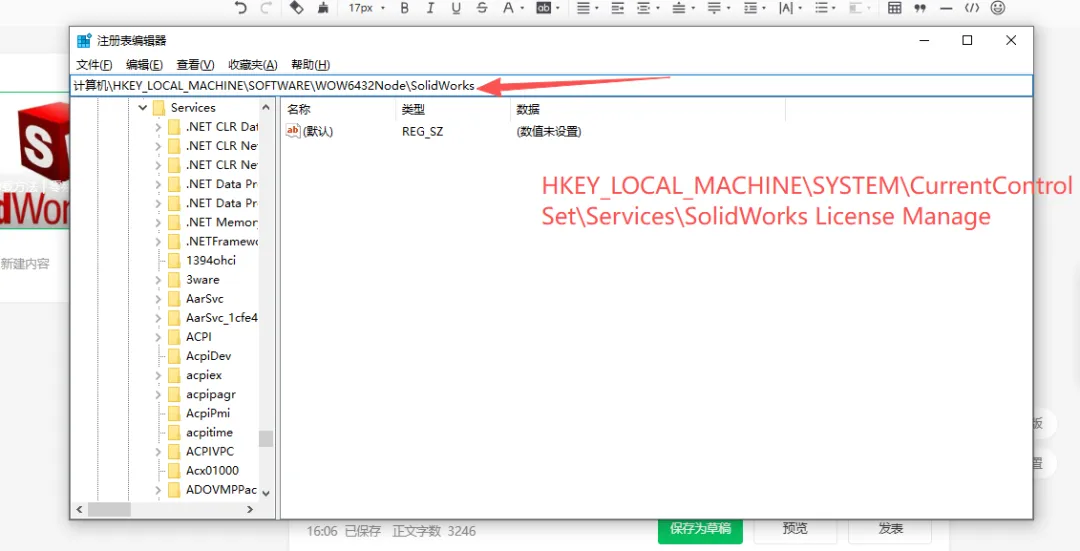Image resolution: width=1080 pixels, height=551 pixels.
Task: Open the 收藏夹(A) menu
Action: 253,65
